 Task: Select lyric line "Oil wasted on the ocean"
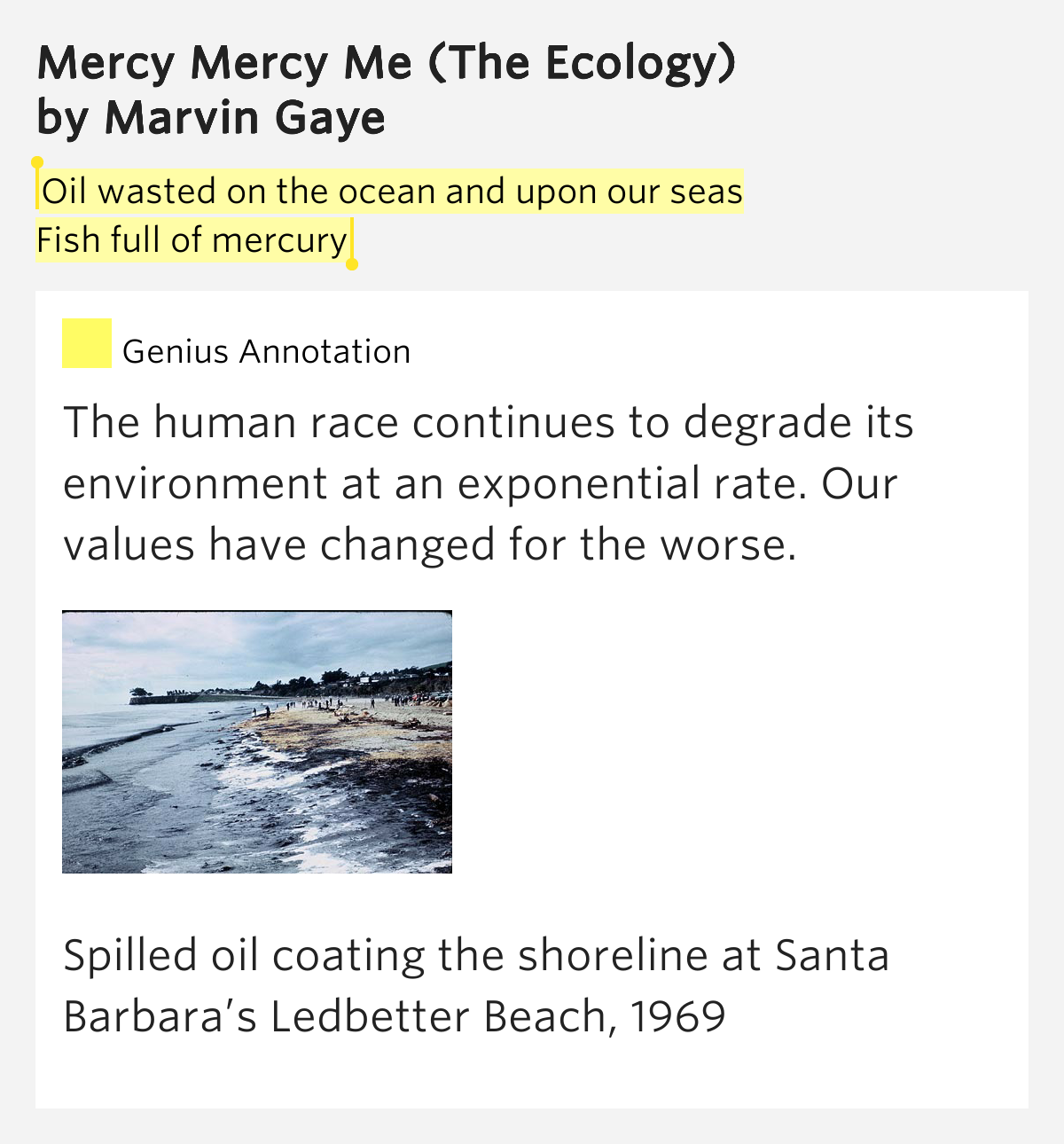pos(239,192)
